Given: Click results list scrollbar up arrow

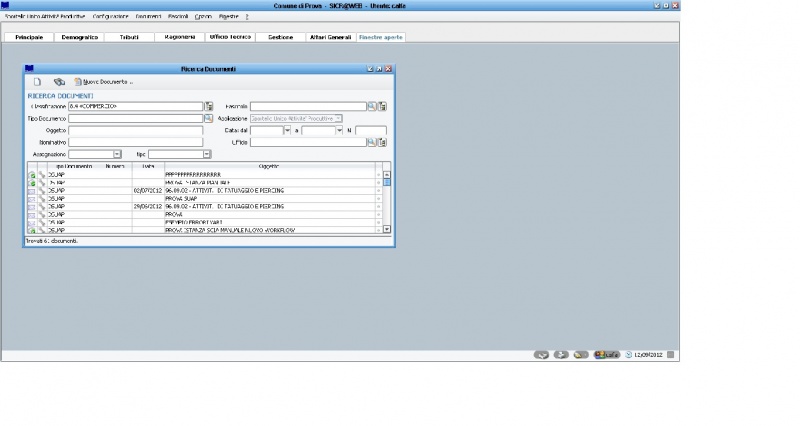Looking at the screenshot, I should pos(387,175).
